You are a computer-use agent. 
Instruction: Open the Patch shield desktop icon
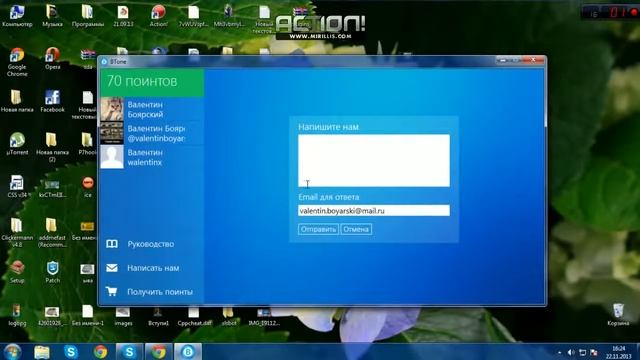coord(53,272)
